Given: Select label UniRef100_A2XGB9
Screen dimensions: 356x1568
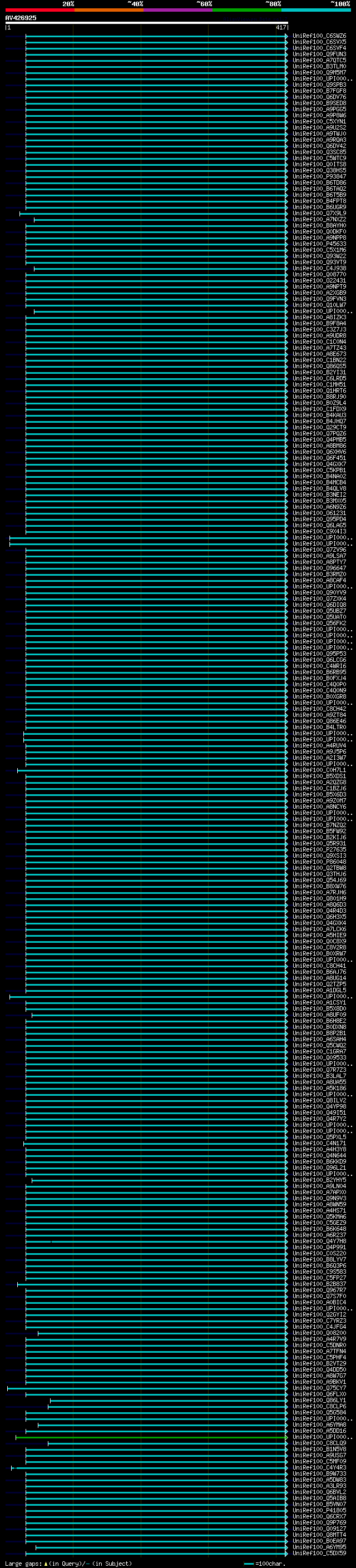Looking at the screenshot, I should click(x=319, y=293).
